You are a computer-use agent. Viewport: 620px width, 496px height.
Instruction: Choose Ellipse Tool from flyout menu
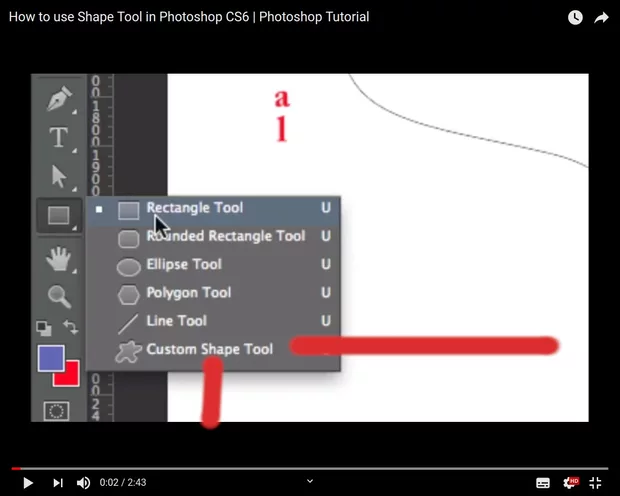click(x=214, y=265)
